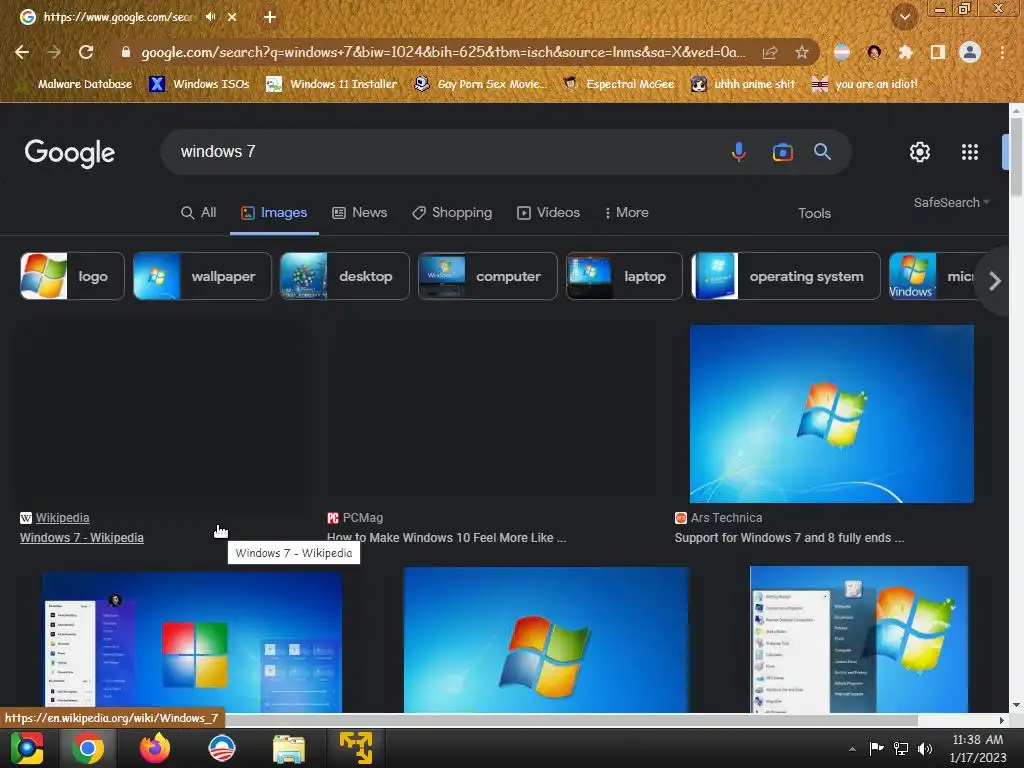Screen dimensions: 1024x768
Task: Show hidden tray icons arrow
Action: click(x=852, y=749)
